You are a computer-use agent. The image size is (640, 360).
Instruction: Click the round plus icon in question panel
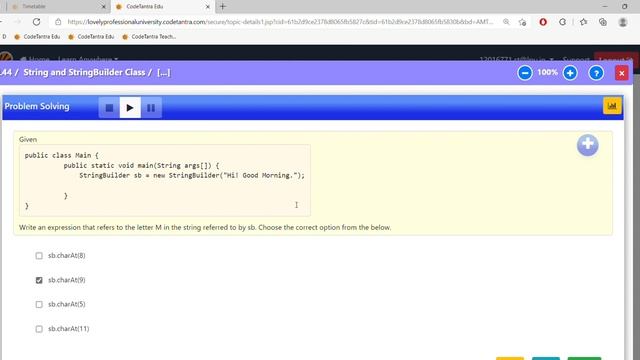click(x=587, y=145)
